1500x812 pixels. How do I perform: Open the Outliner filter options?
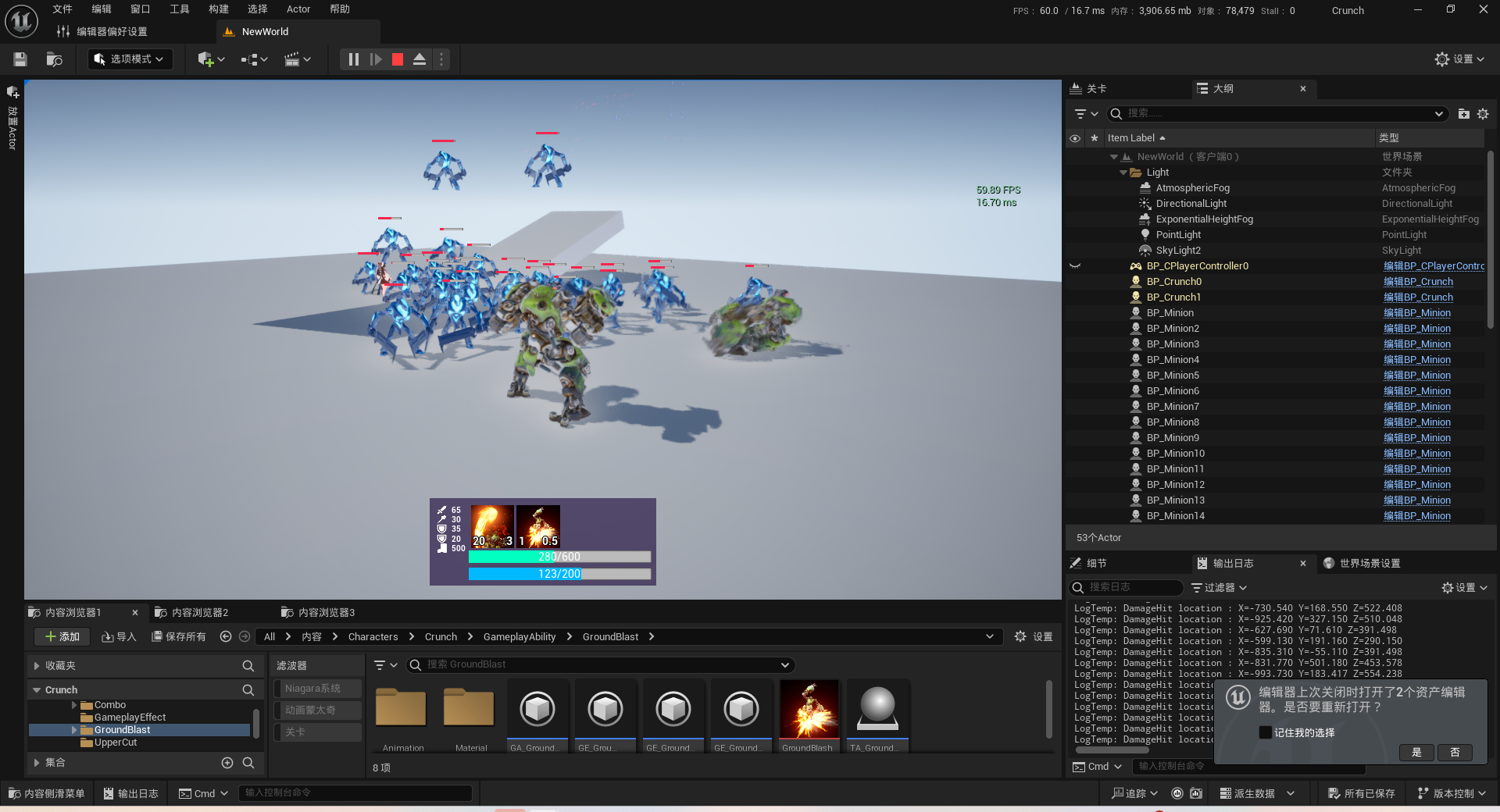tap(1086, 114)
